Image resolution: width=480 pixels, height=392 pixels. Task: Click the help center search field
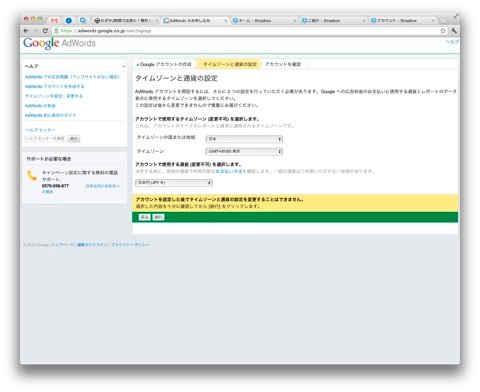click(45, 139)
